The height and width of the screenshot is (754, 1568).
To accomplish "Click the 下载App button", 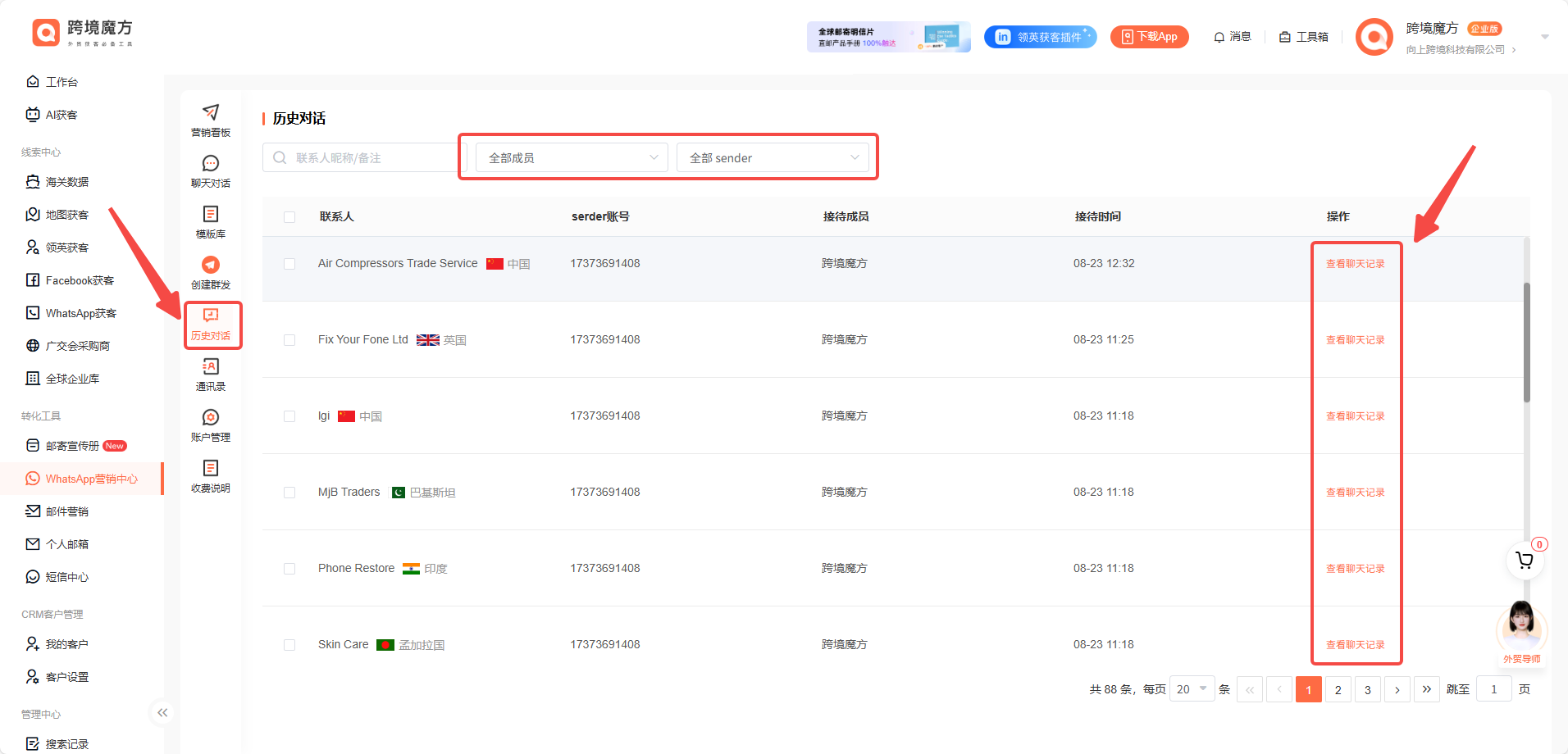I will pos(1149,37).
